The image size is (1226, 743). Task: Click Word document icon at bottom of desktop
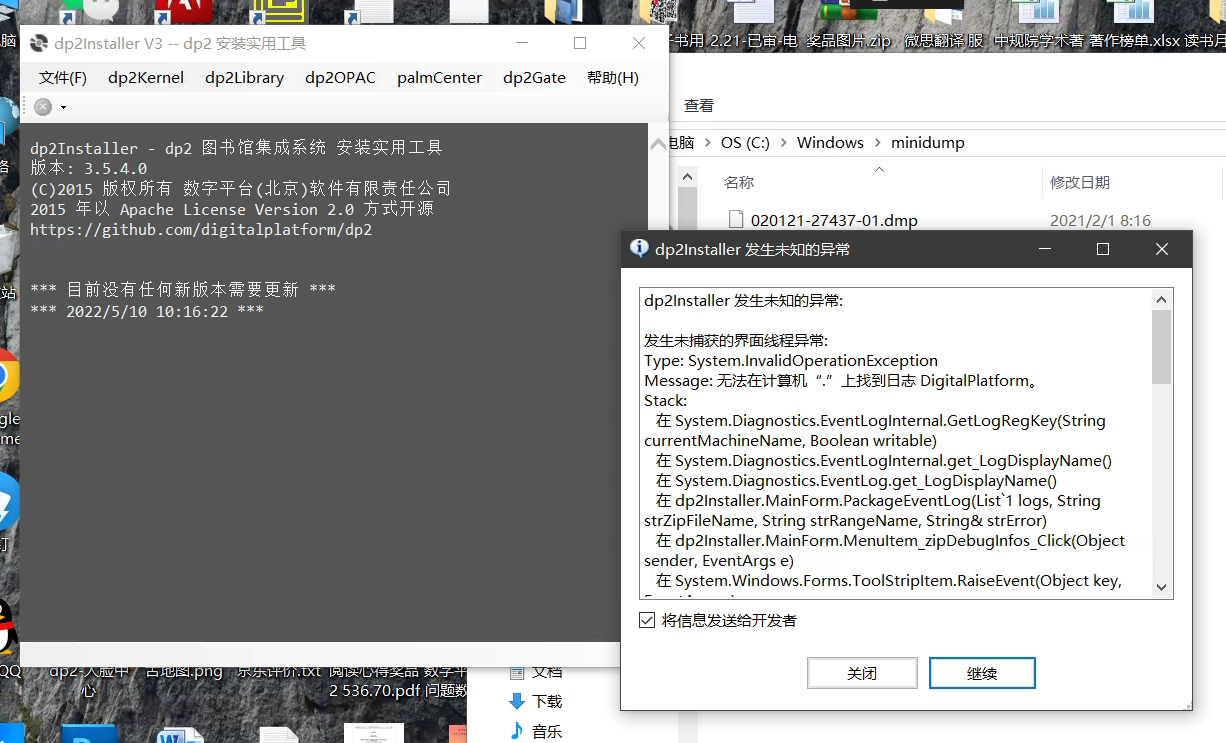pyautogui.click(x=181, y=735)
